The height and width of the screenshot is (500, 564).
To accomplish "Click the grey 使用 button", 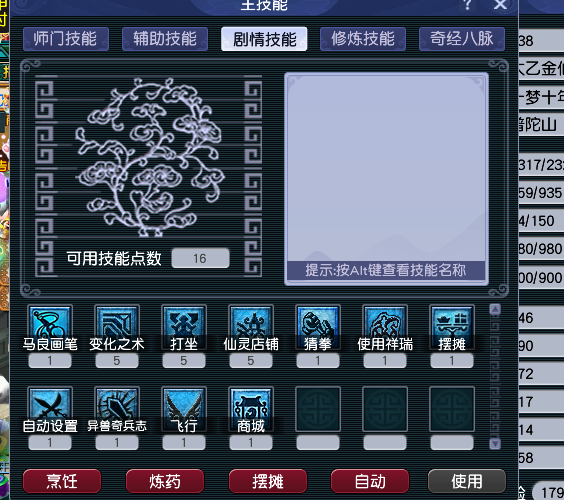I will point(467,481).
